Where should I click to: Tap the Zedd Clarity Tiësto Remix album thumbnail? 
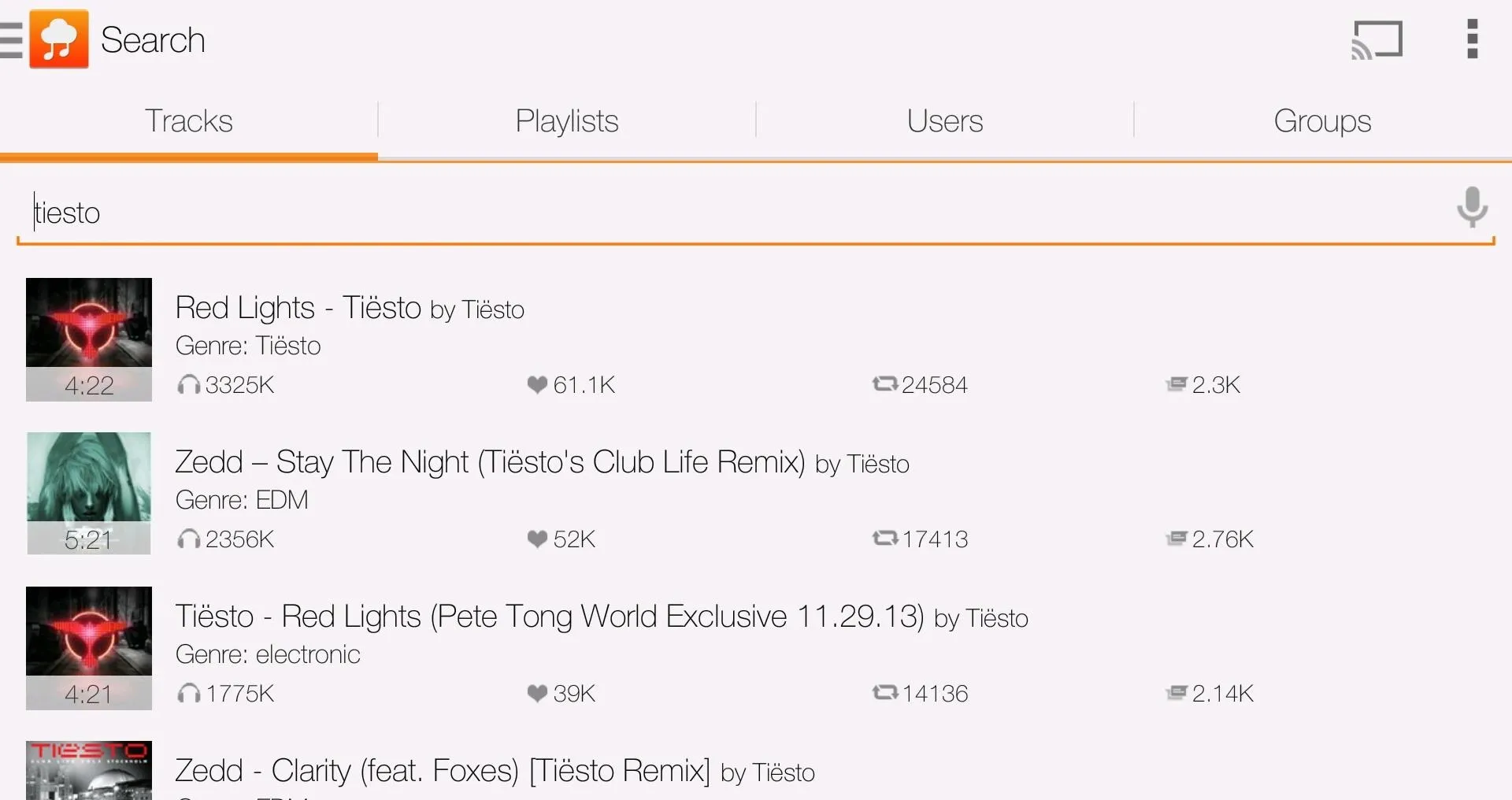click(89, 770)
